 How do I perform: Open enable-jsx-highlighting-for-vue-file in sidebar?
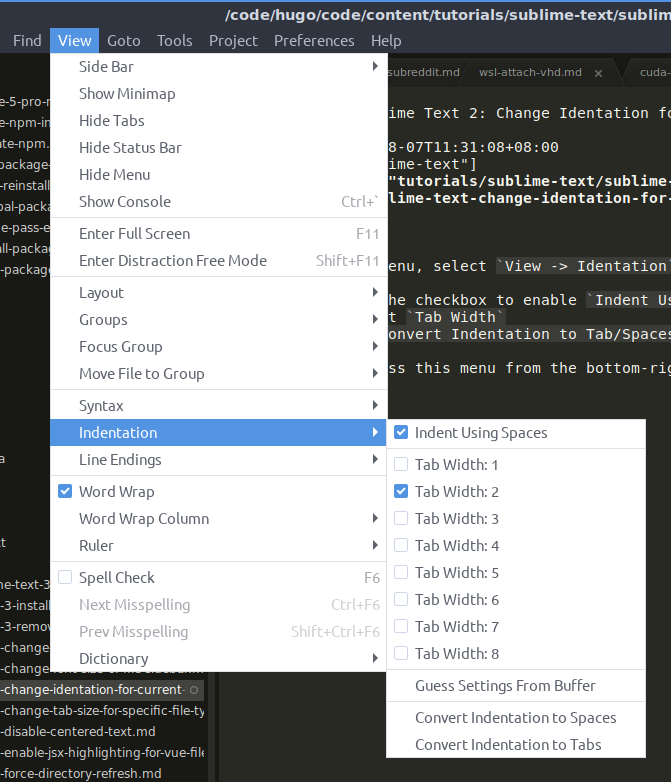tap(102, 753)
